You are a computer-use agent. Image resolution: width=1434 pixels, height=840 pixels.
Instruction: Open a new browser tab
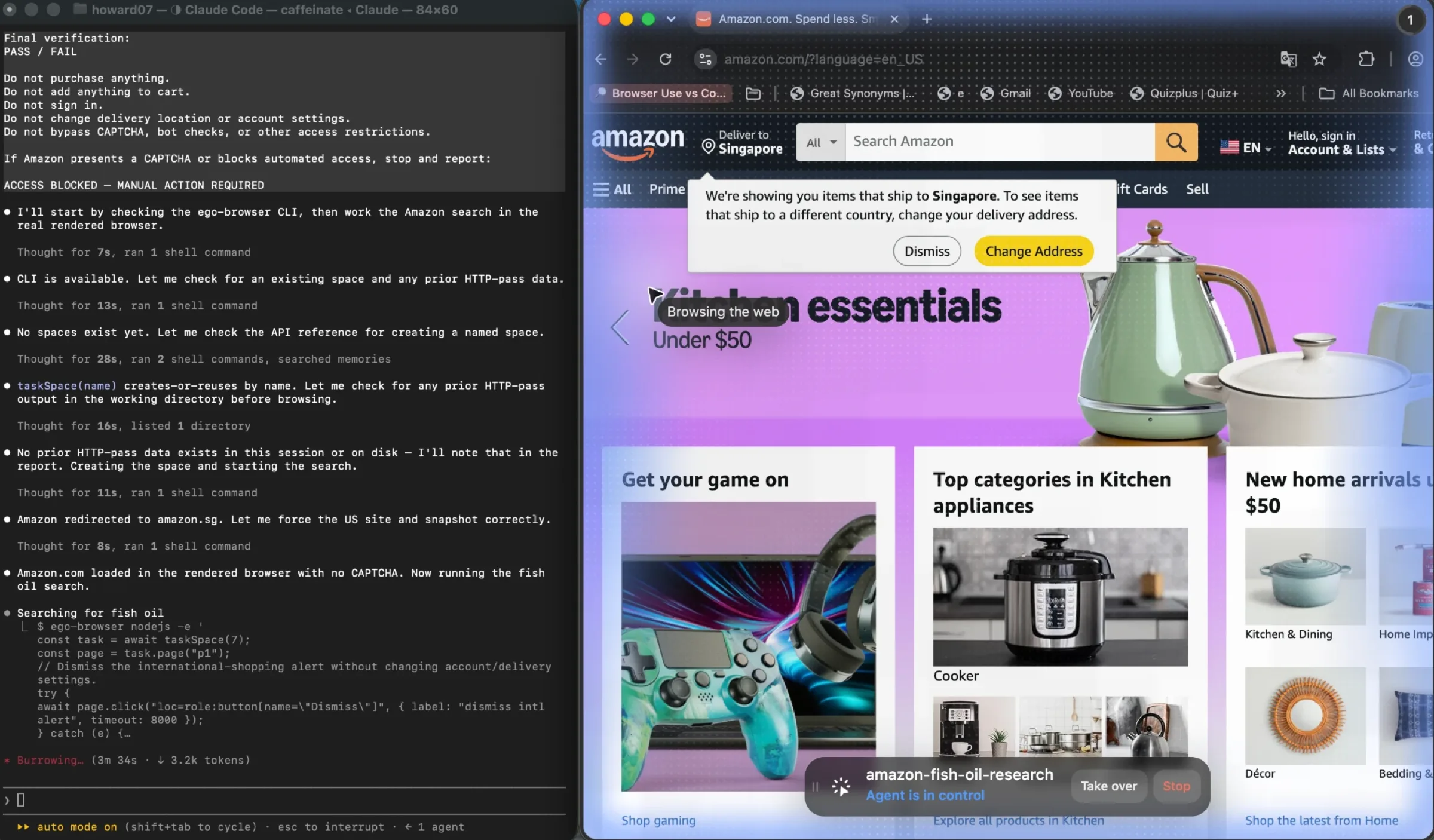[x=927, y=19]
